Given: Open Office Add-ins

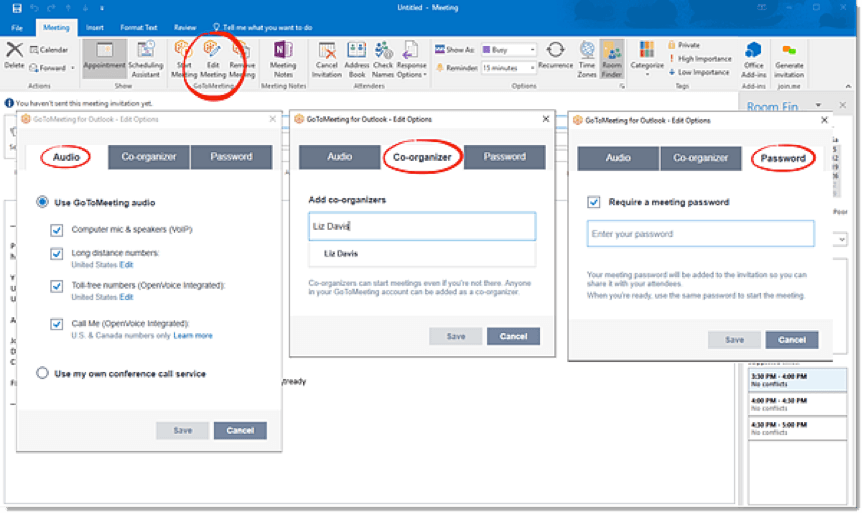Looking at the screenshot, I should (x=753, y=58).
